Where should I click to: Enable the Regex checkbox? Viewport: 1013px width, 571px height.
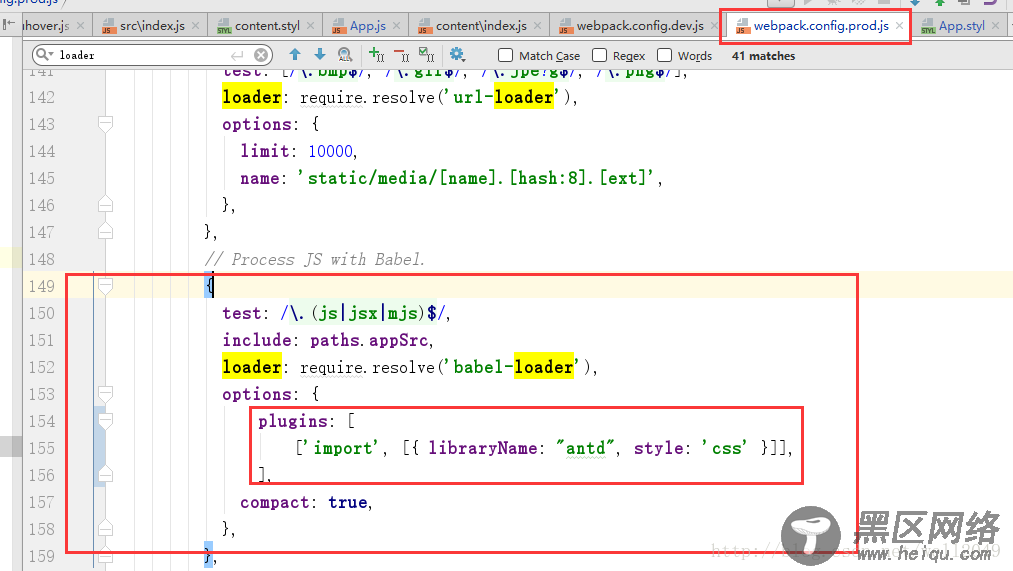pyautogui.click(x=600, y=56)
